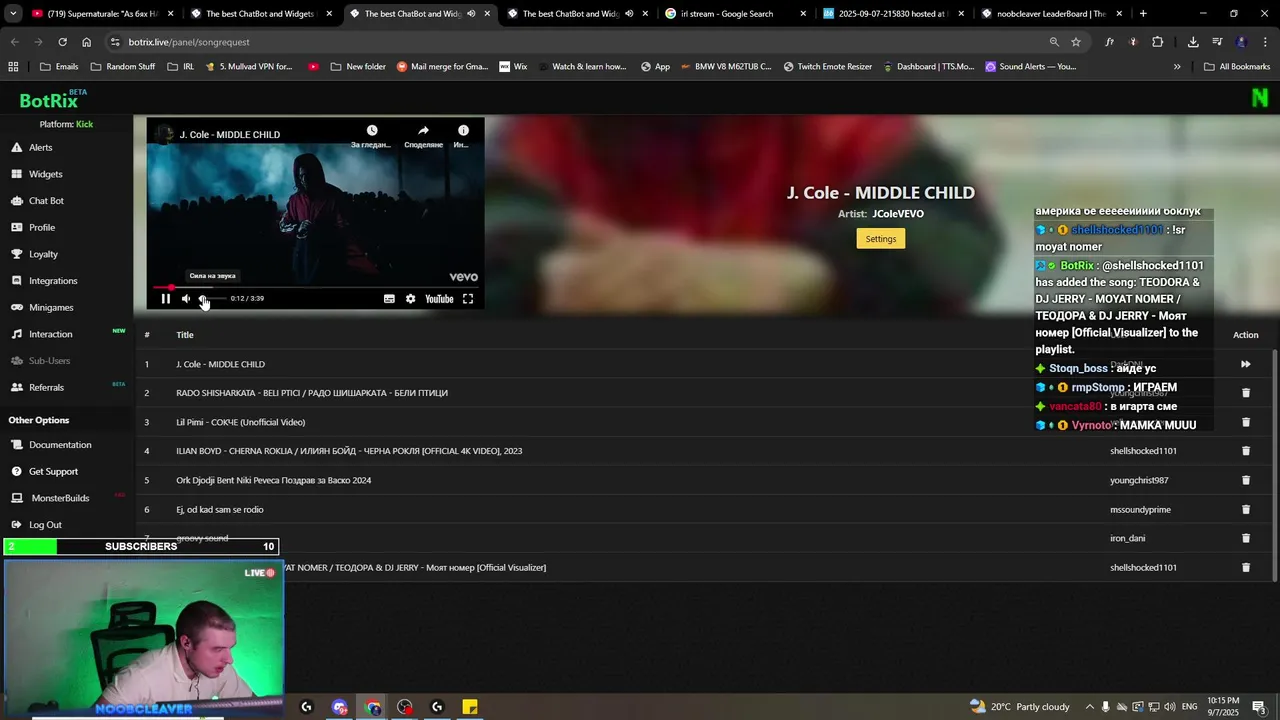Bookmark this page with star icon
The image size is (1280, 720).
(x=1076, y=42)
